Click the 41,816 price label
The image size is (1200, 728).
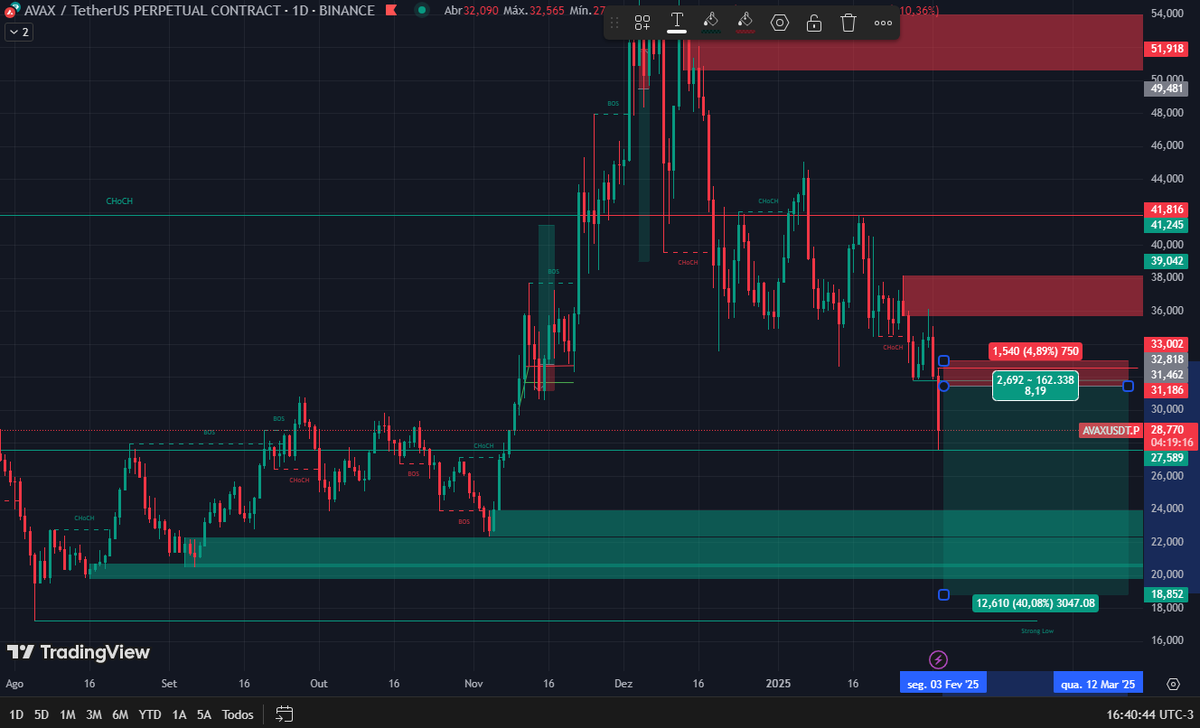pyautogui.click(x=1168, y=209)
